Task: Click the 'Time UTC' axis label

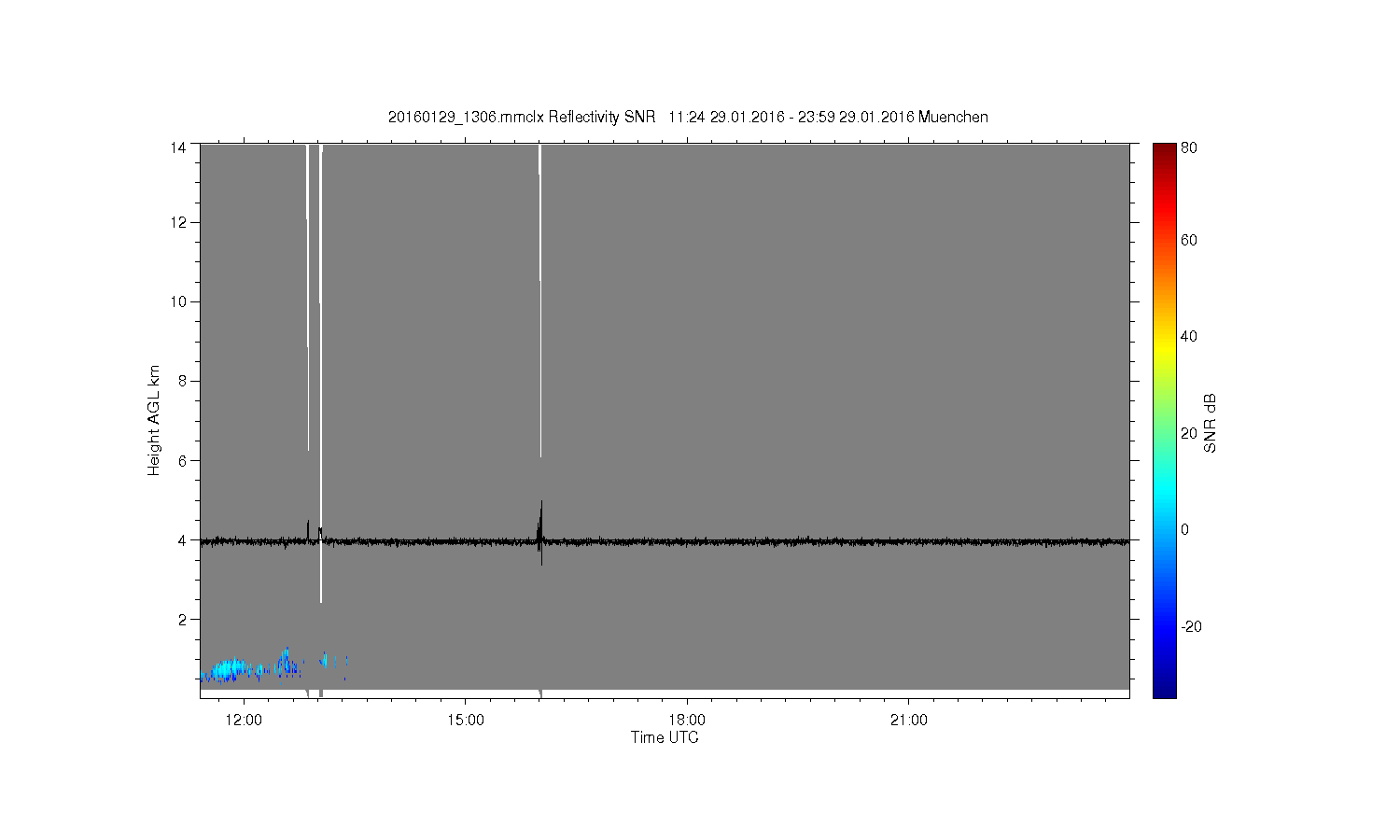Action: (x=665, y=737)
